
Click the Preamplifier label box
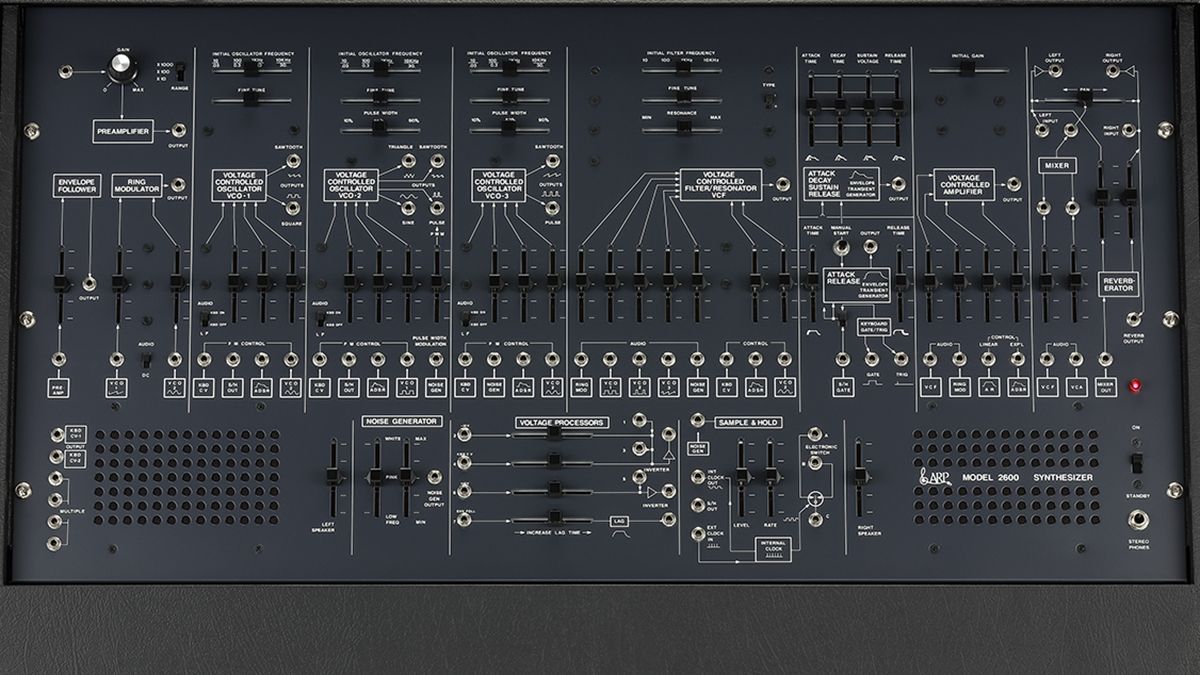click(x=123, y=131)
